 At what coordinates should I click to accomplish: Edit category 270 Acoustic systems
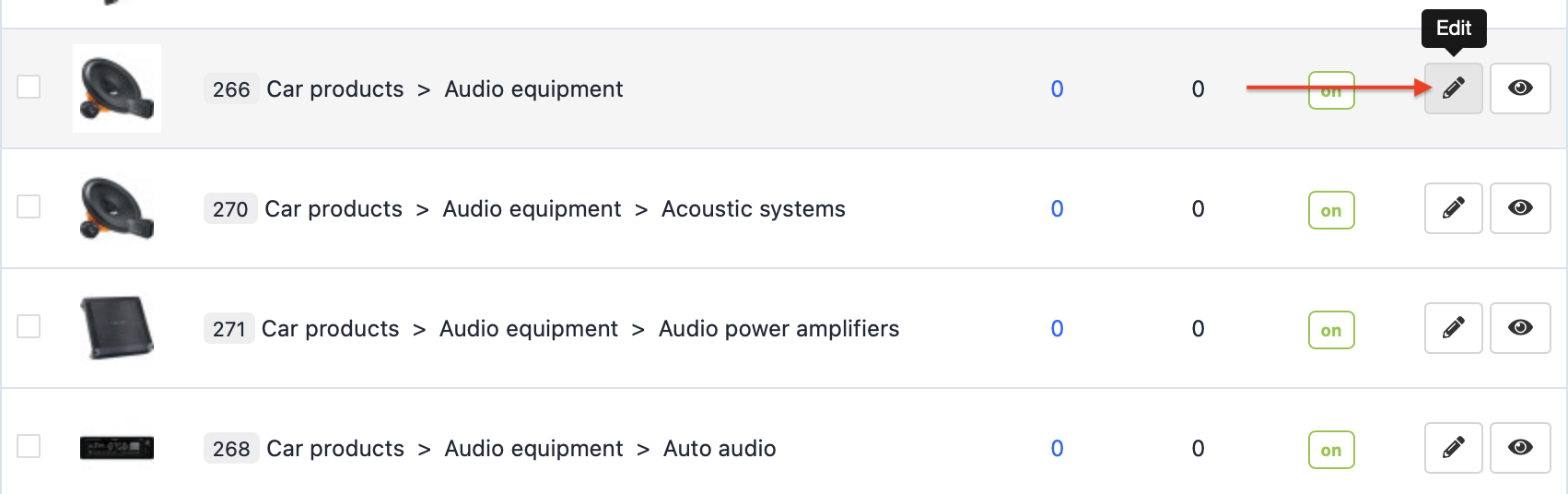coord(1453,208)
